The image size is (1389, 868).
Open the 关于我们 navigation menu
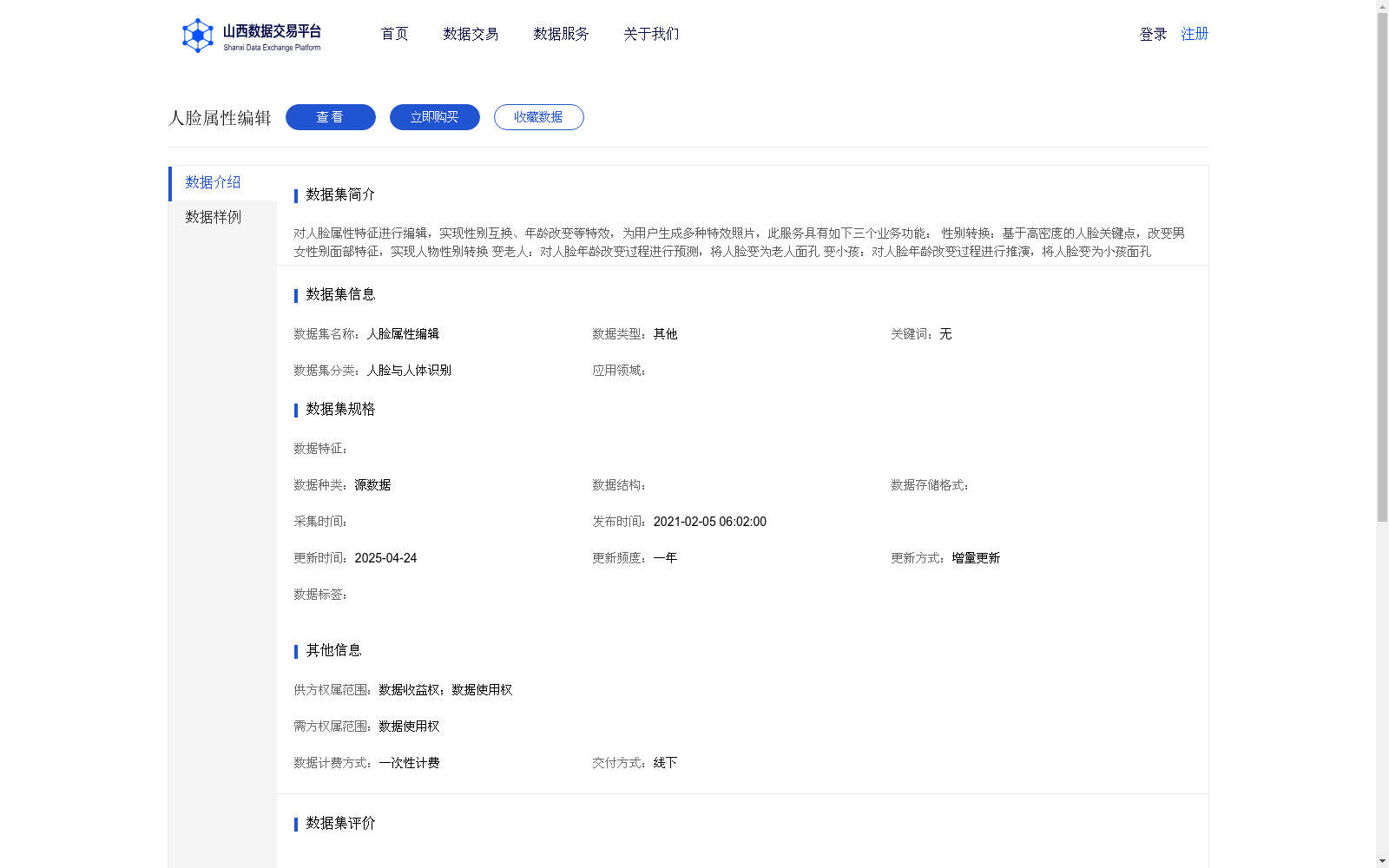pyautogui.click(x=650, y=34)
